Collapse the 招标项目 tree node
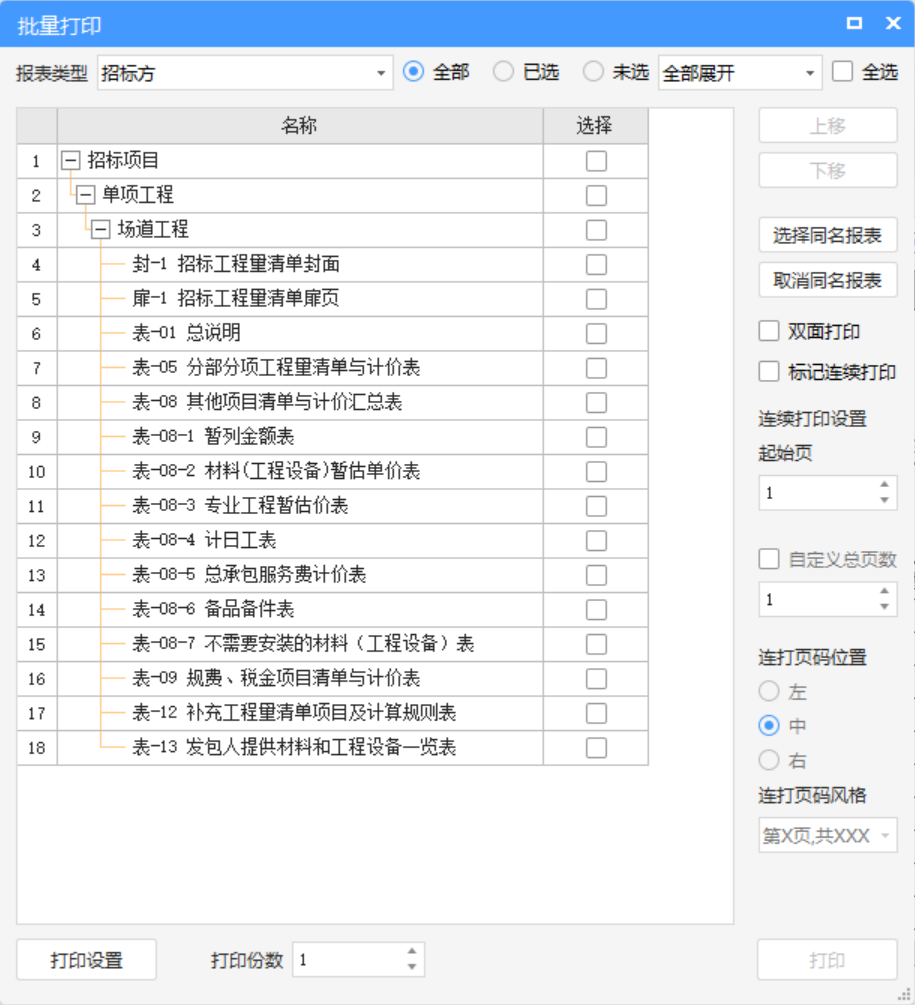The height and width of the screenshot is (1005, 915). 70,161
